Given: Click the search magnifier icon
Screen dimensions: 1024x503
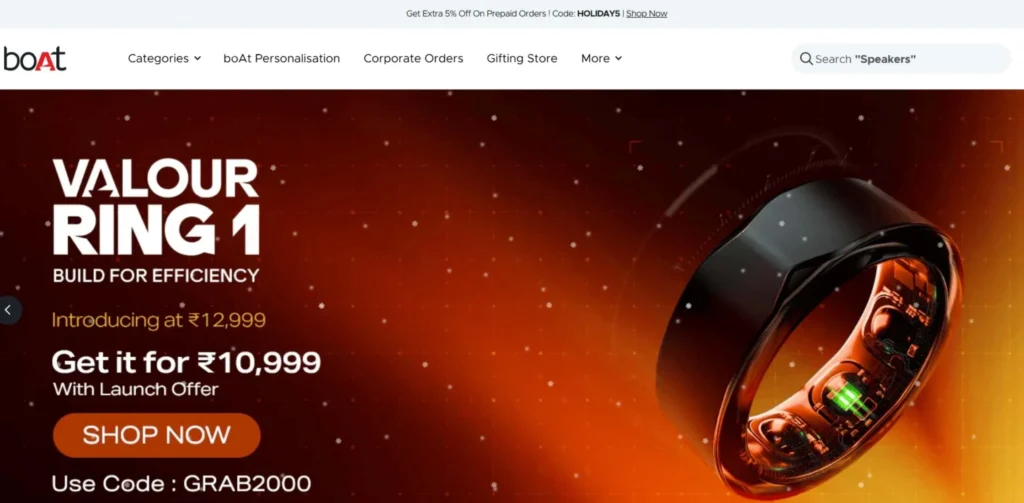Looking at the screenshot, I should tap(806, 59).
